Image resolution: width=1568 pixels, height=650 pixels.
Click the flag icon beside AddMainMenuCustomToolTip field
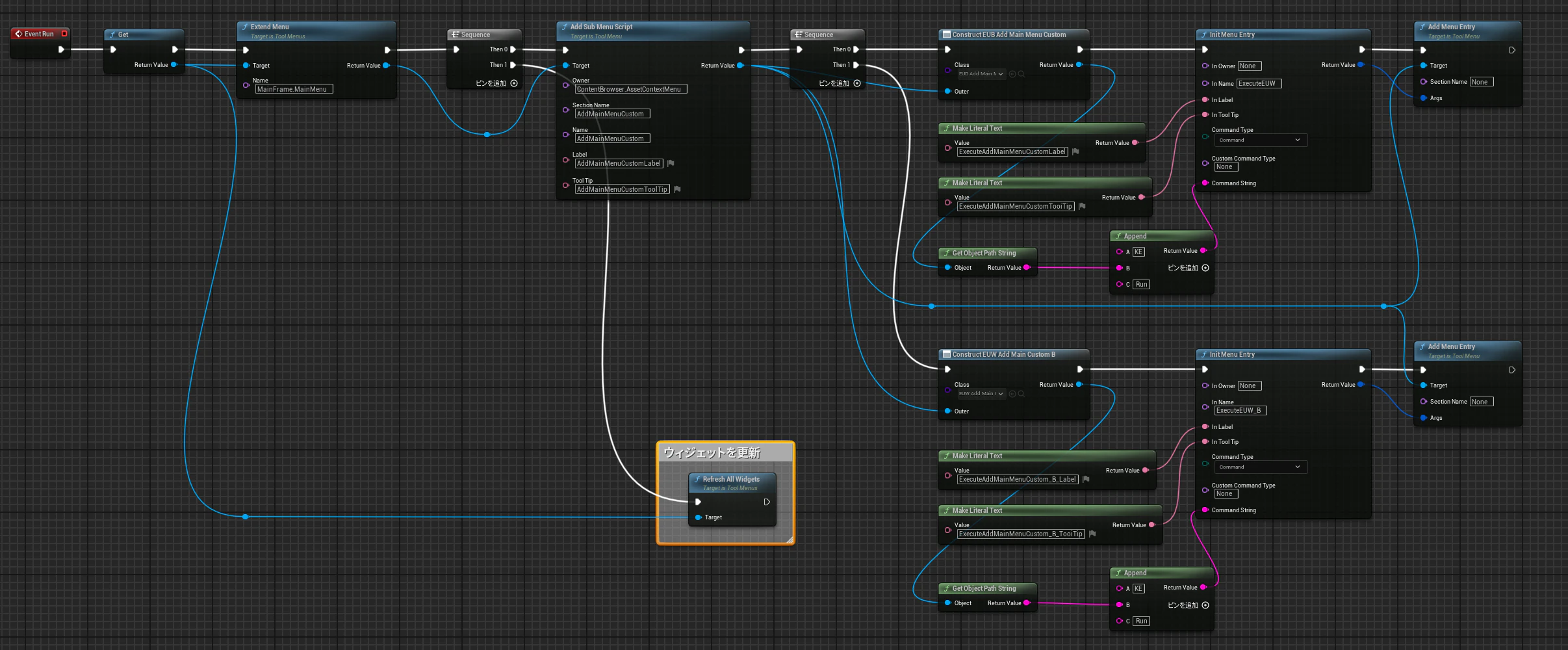[x=677, y=189]
